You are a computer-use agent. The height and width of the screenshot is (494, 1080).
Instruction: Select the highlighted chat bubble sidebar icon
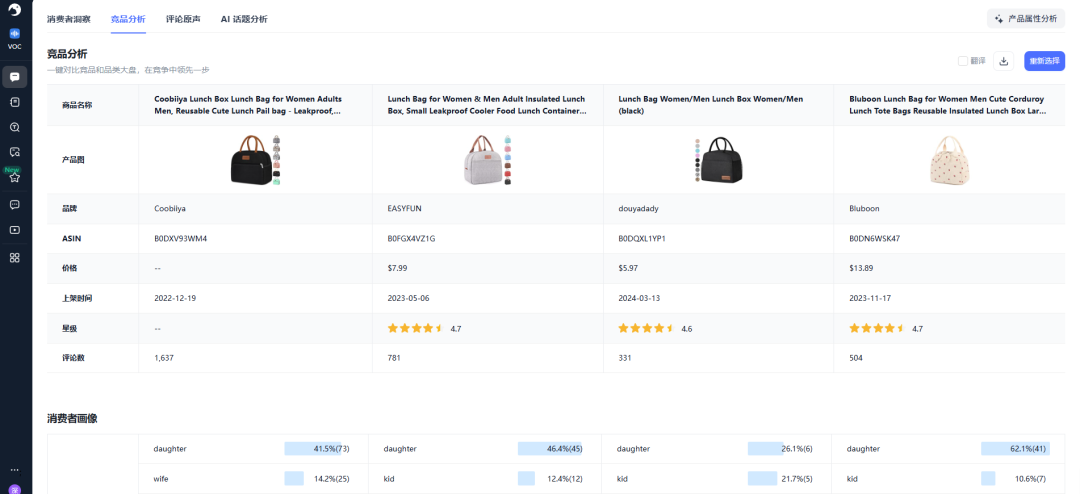pyautogui.click(x=15, y=76)
